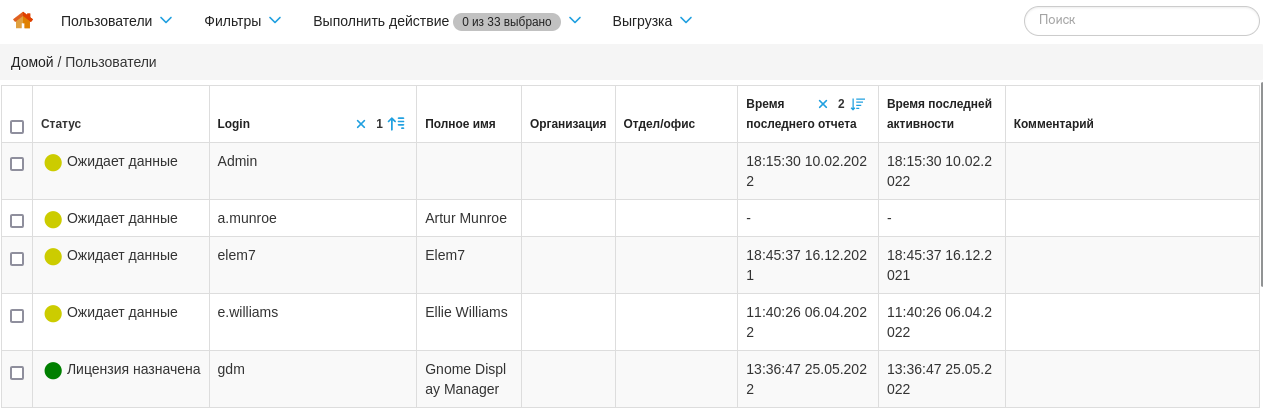1263x408 pixels.
Task: Expand the Фильтры dropdown
Action: (242, 21)
